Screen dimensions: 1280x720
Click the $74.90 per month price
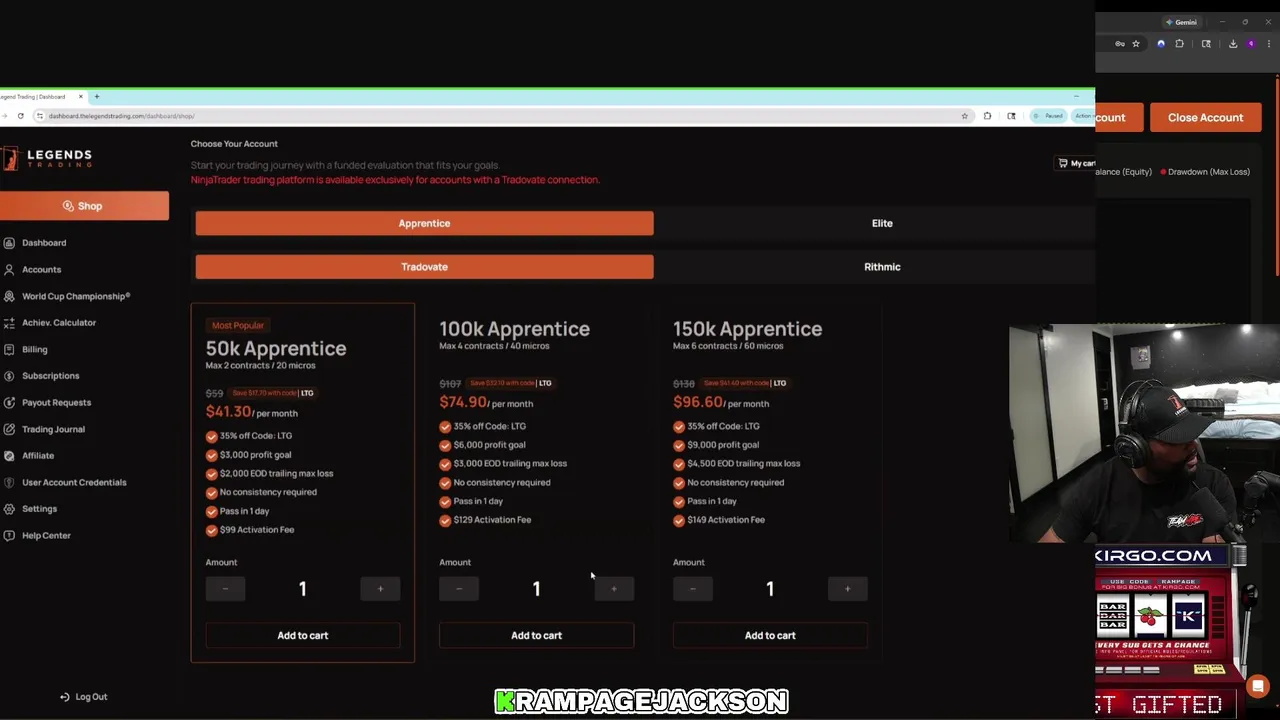486,402
